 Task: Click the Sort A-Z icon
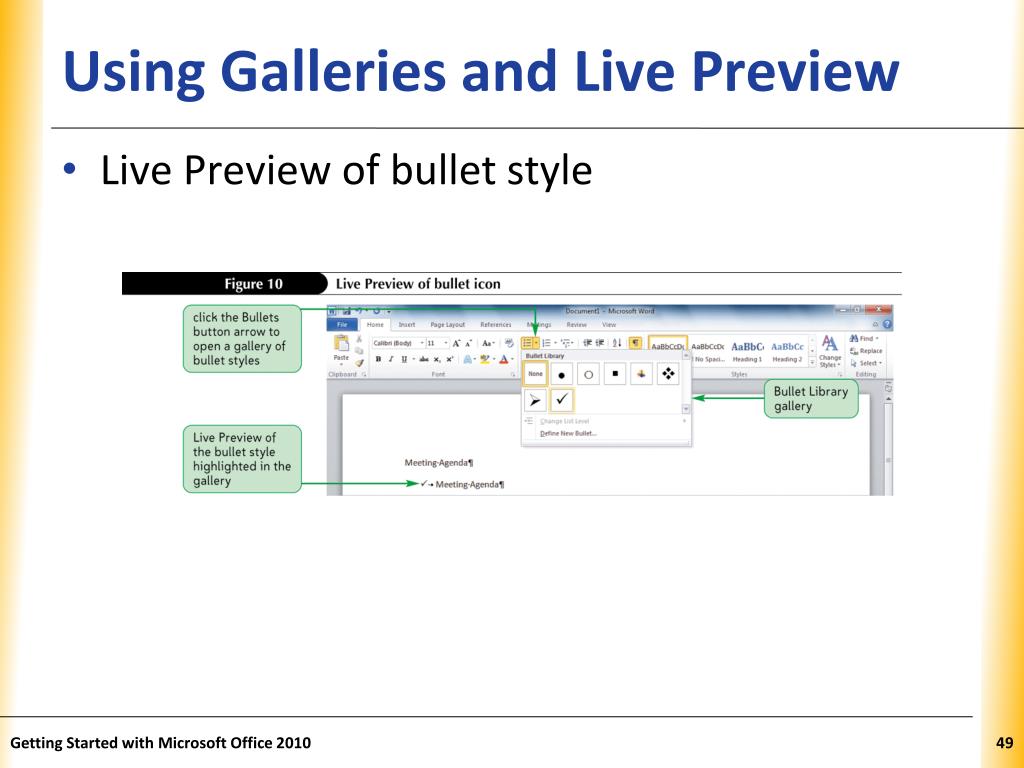(617, 343)
